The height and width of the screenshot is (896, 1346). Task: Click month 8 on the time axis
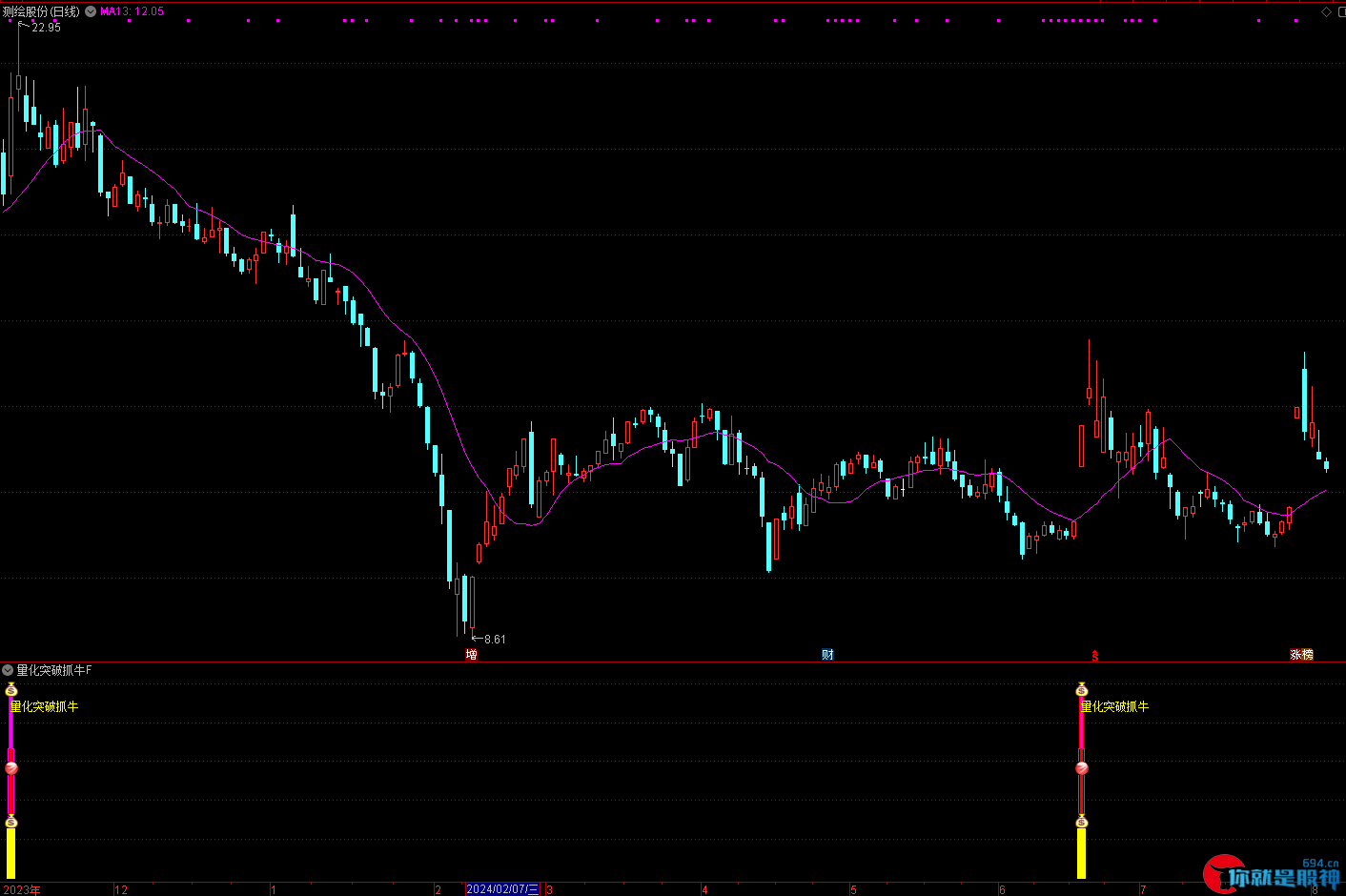[x=1315, y=889]
